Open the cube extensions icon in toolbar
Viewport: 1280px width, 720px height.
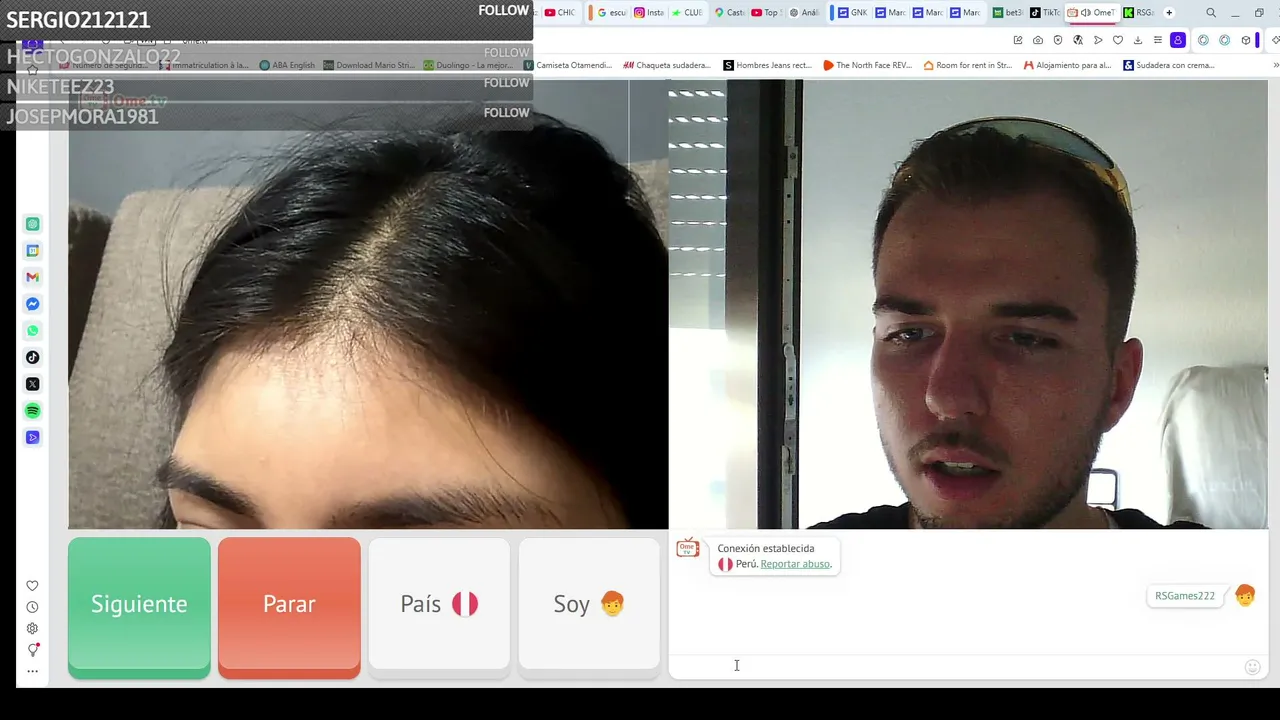pos(1246,40)
